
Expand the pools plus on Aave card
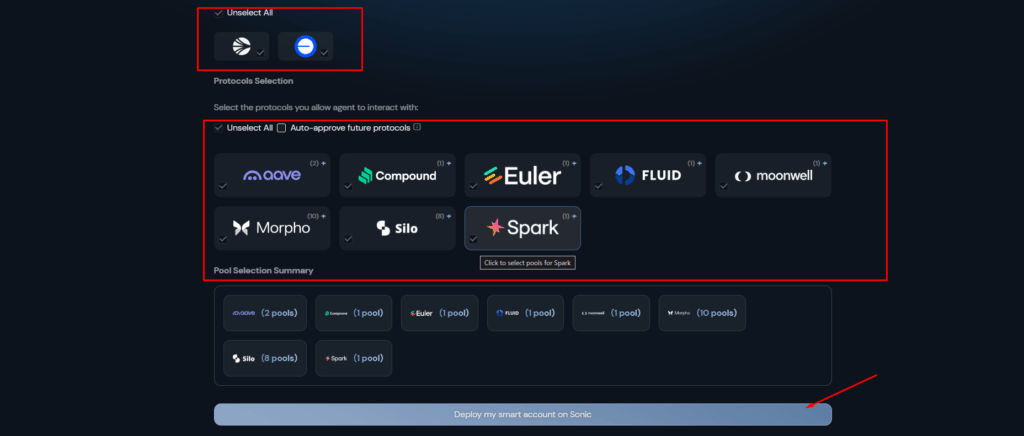click(323, 162)
